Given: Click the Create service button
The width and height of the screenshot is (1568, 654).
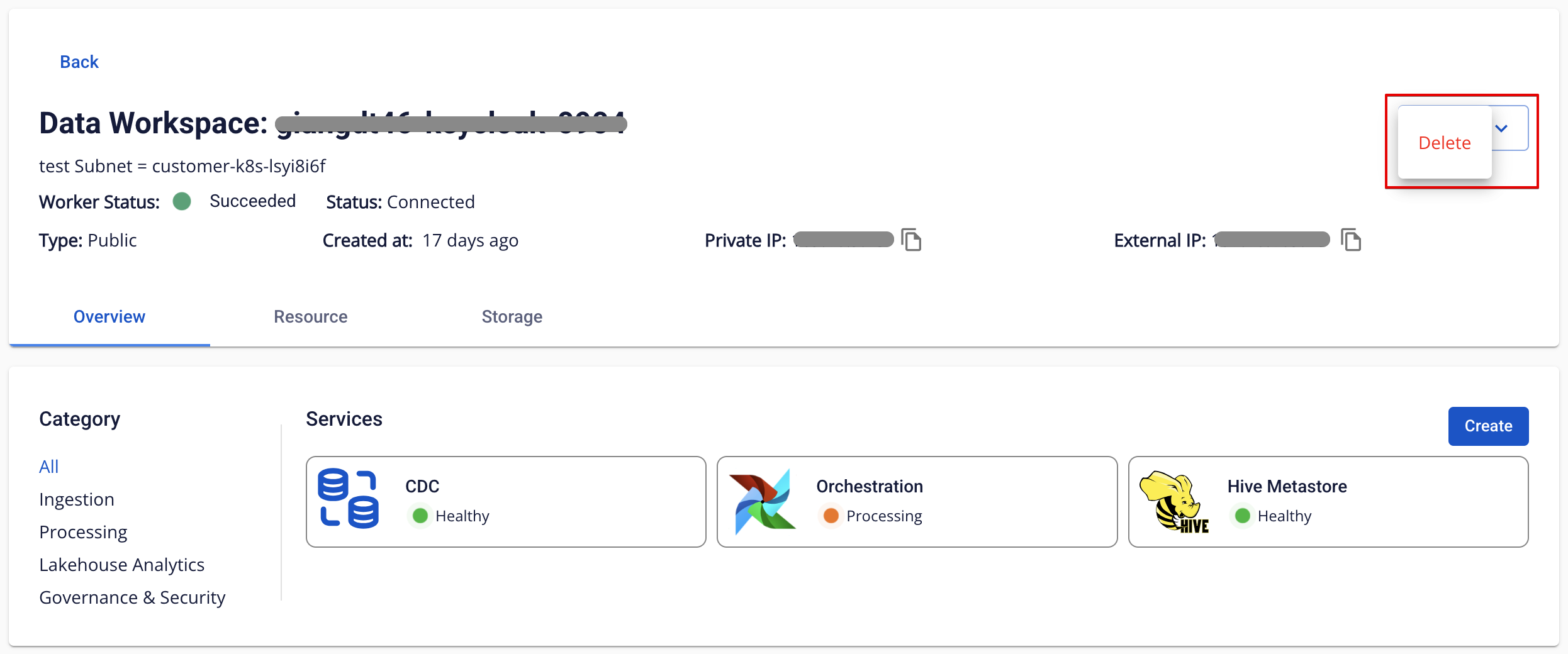Looking at the screenshot, I should [x=1488, y=426].
